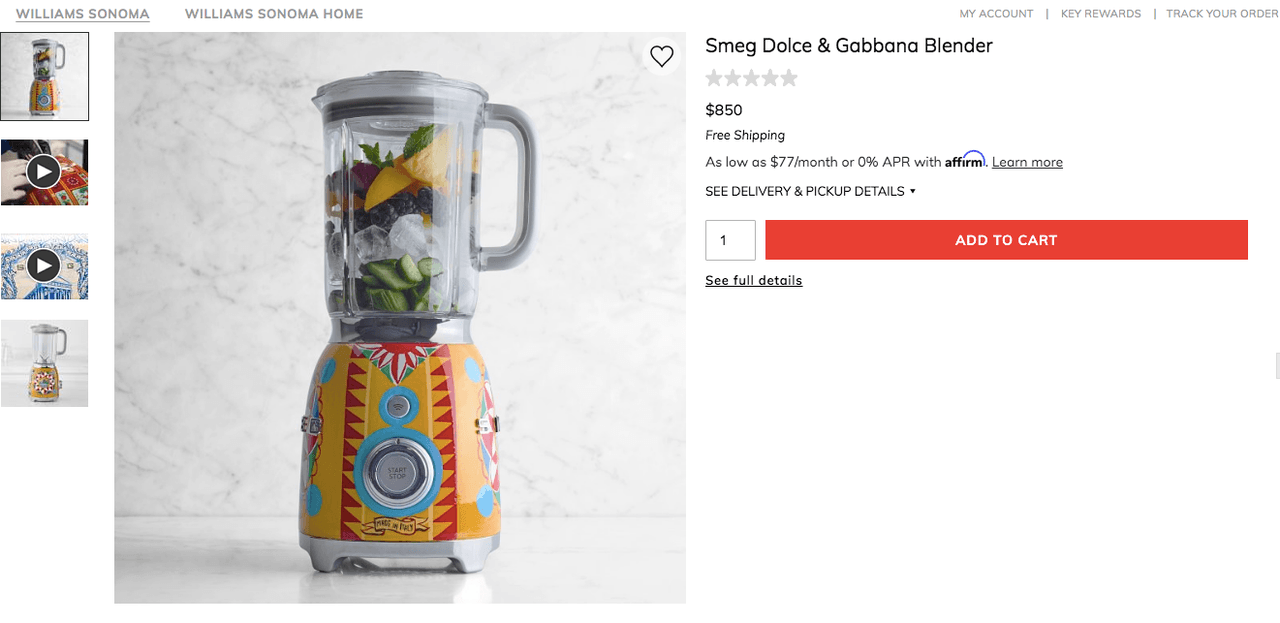This screenshot has width=1280, height=623.
Task: Select the last blender thumbnail in the sidebar
Action: pos(44,363)
